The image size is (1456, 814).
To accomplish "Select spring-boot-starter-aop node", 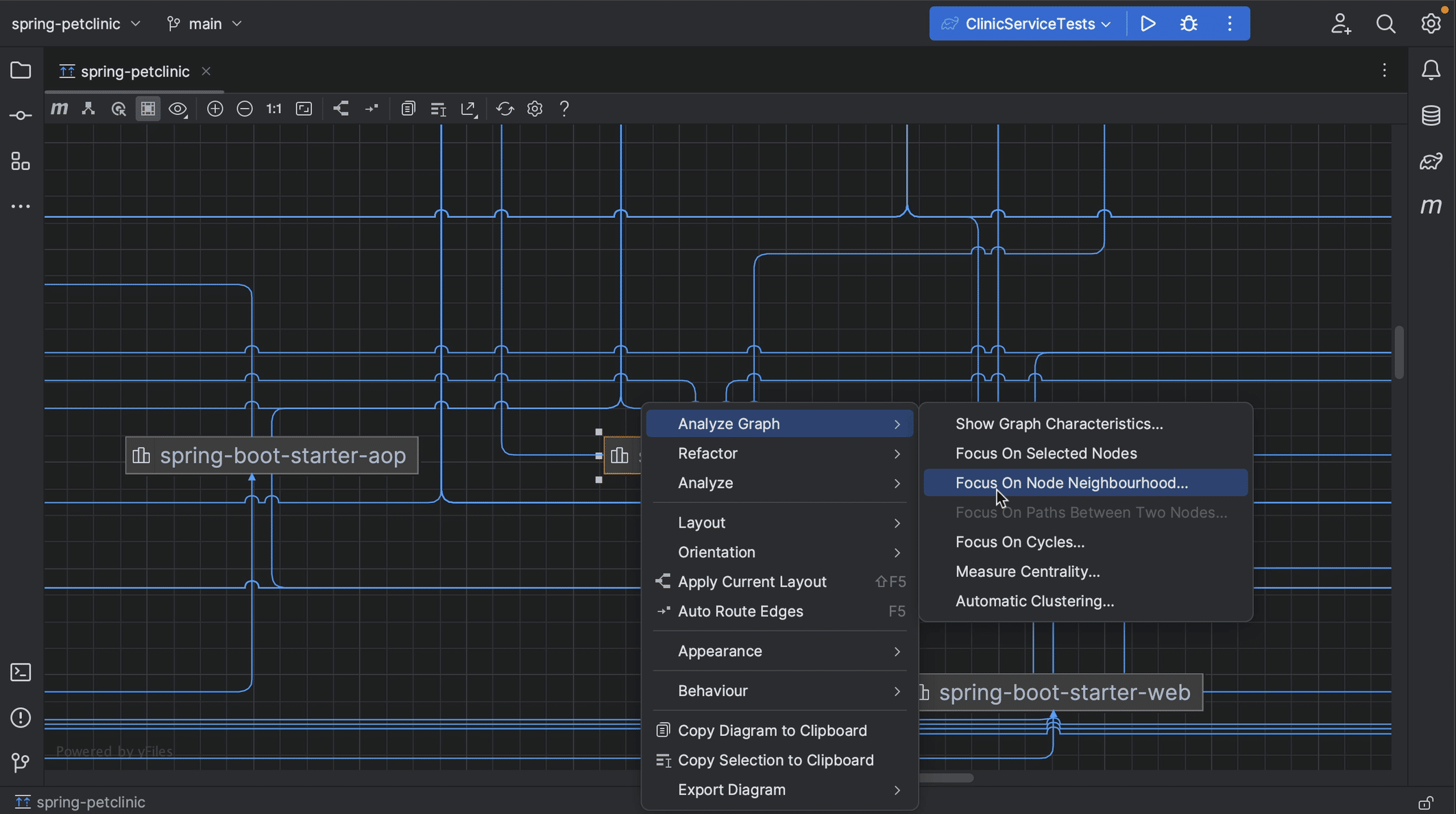I will point(272,456).
